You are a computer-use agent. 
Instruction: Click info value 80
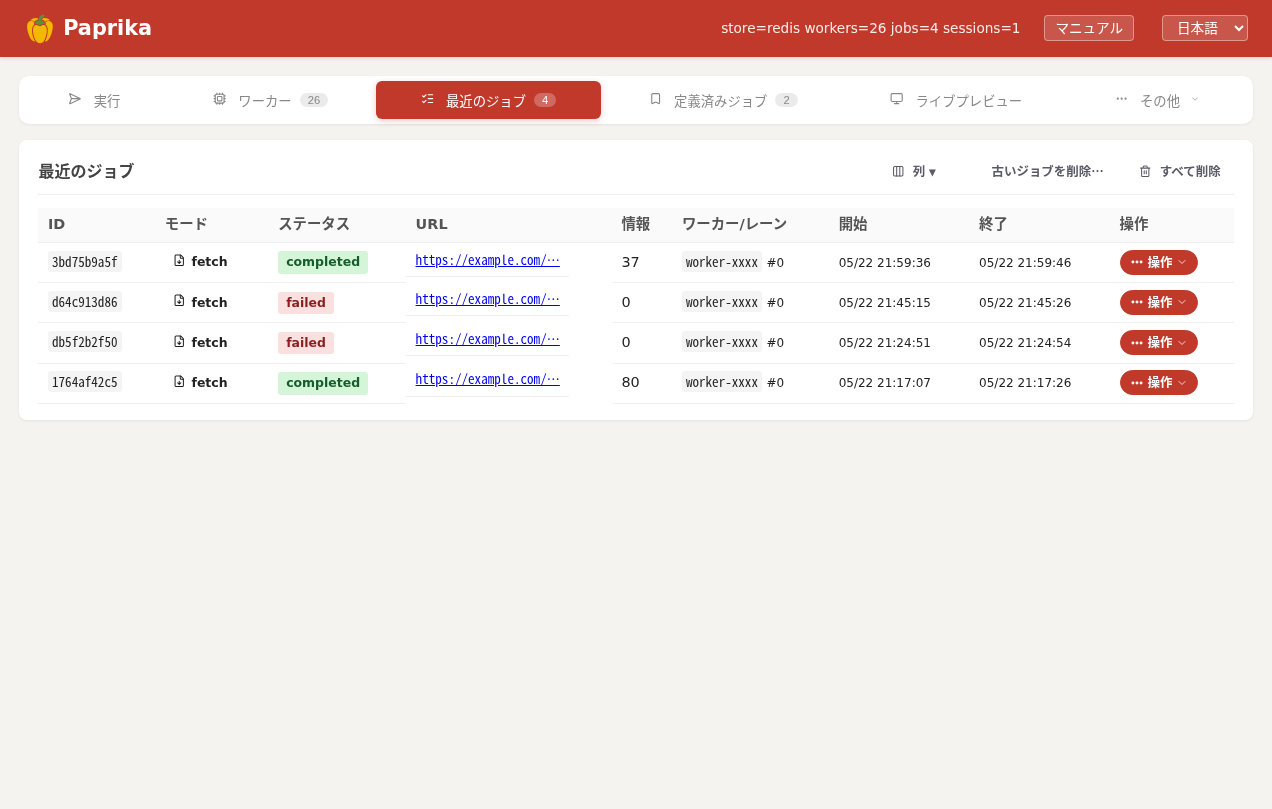click(x=630, y=382)
